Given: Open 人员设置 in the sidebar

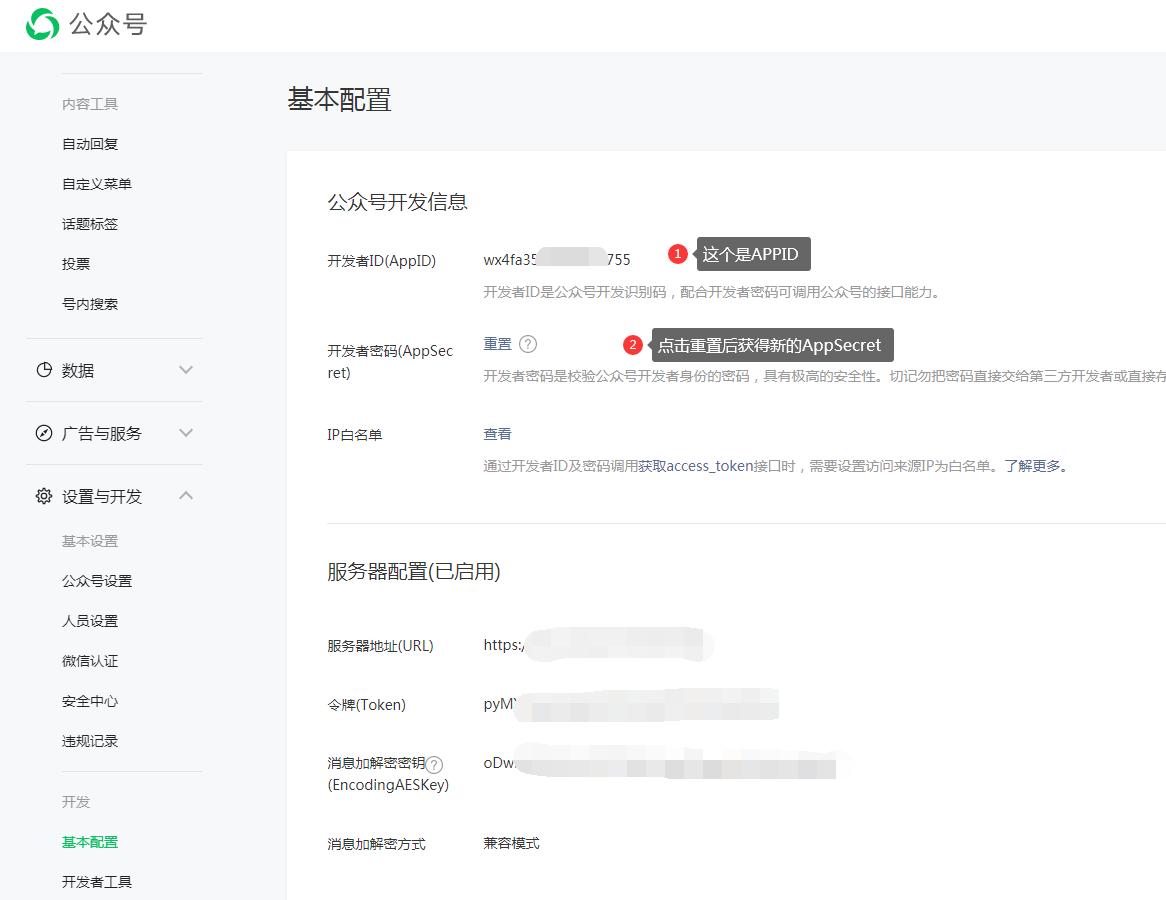Looking at the screenshot, I should [90, 621].
